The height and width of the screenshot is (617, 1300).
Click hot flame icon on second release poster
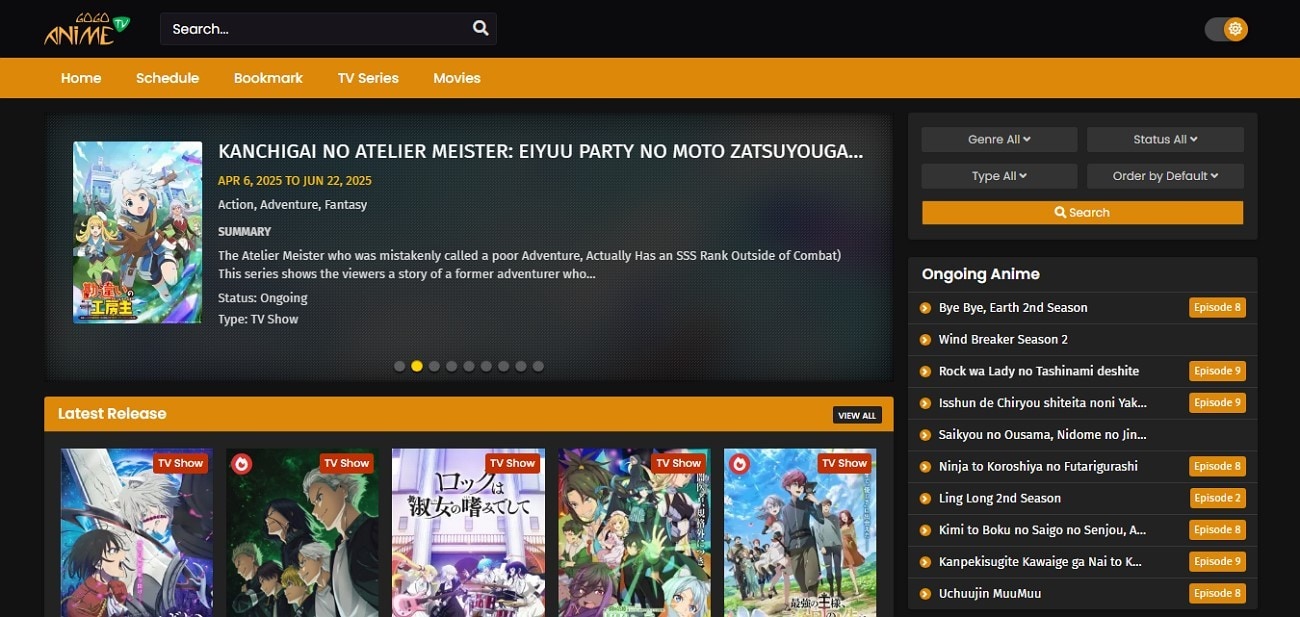[x=240, y=463]
